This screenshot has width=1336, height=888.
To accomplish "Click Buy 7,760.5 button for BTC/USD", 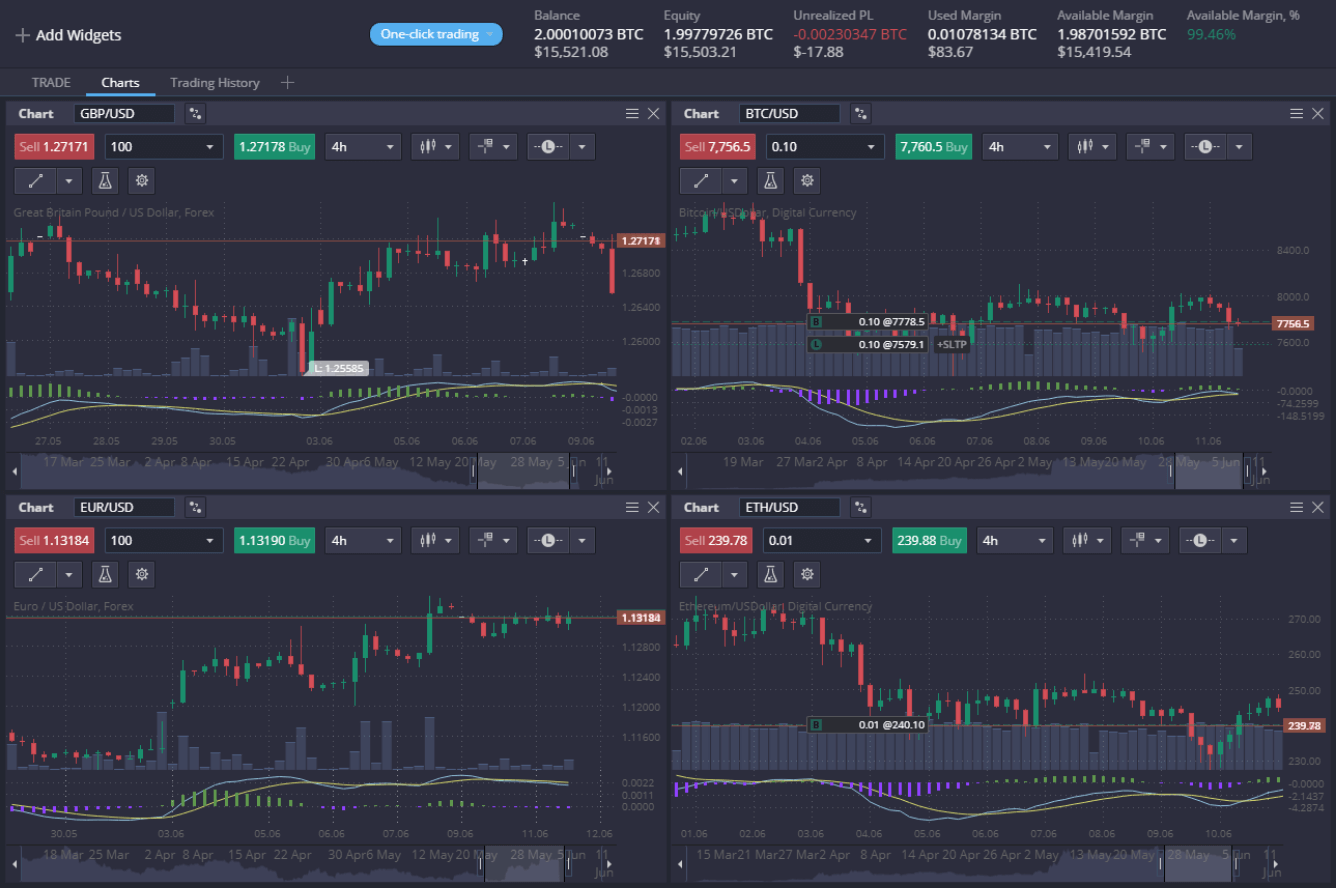I will pyautogui.click(x=933, y=147).
